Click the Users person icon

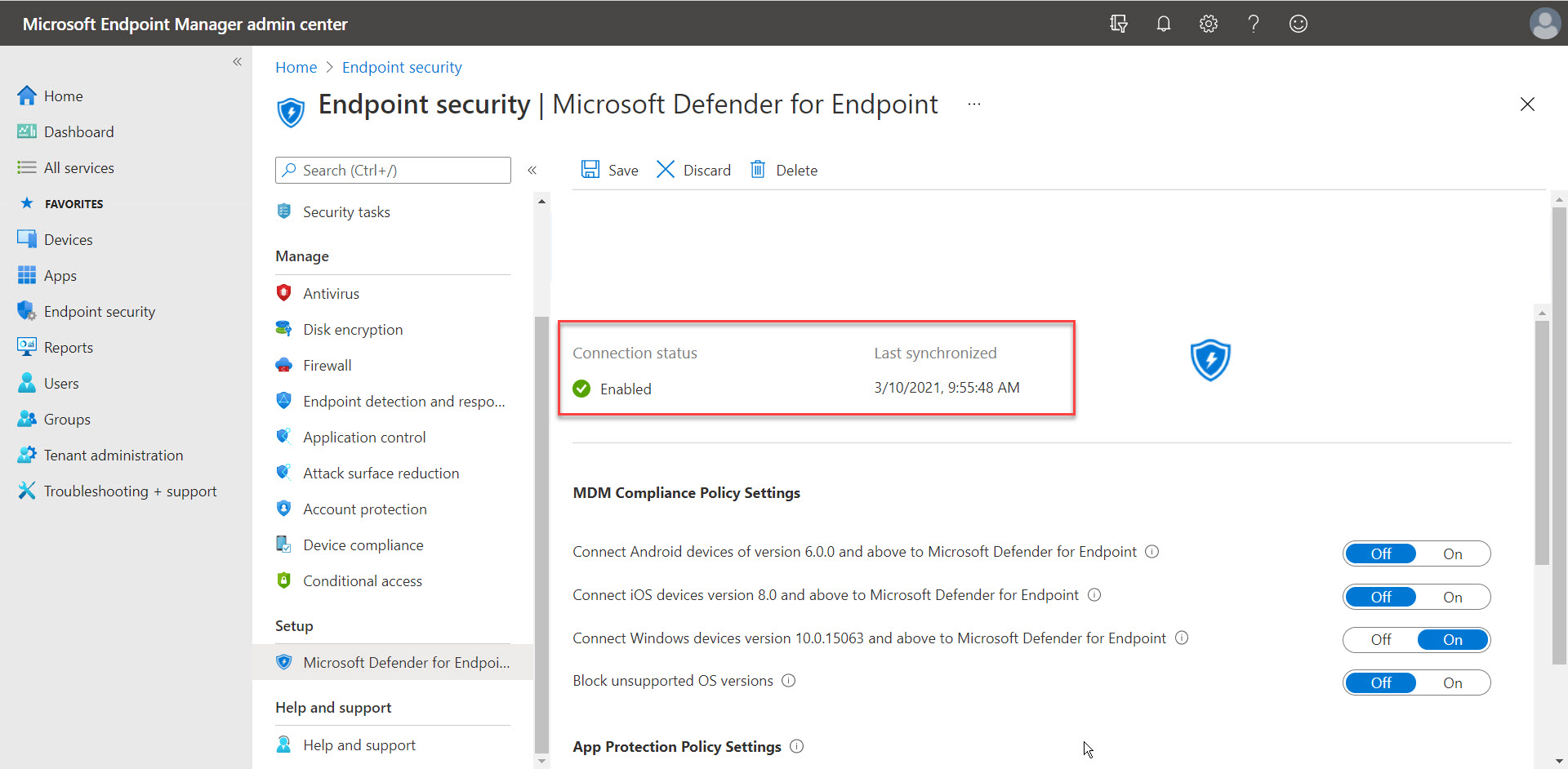pyautogui.click(x=27, y=383)
